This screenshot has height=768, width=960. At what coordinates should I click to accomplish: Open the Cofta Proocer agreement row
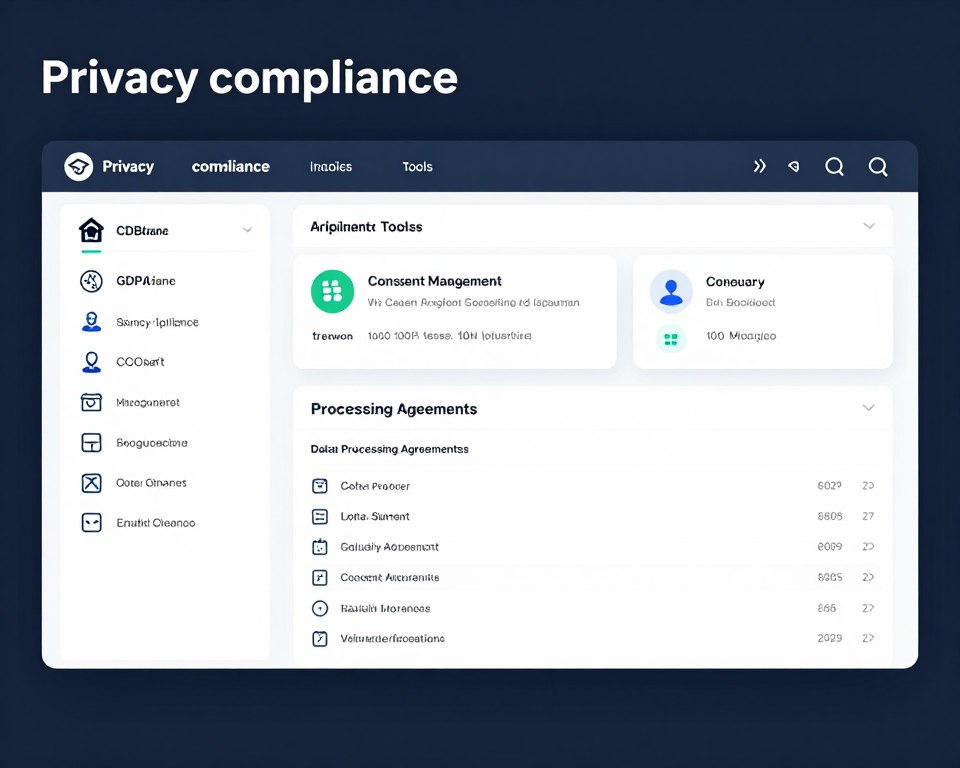592,486
